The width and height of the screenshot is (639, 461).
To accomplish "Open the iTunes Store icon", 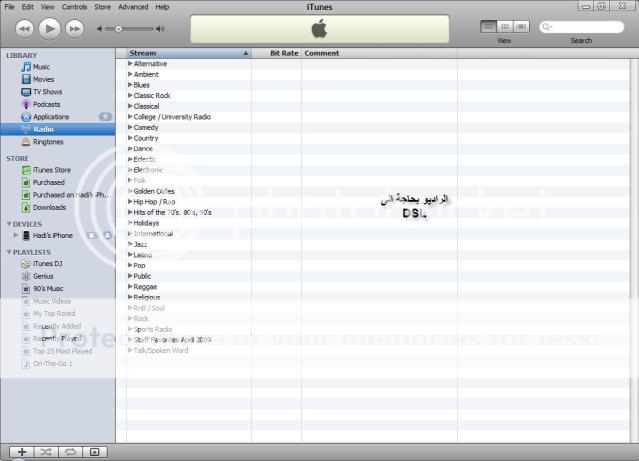I will click(x=26, y=170).
